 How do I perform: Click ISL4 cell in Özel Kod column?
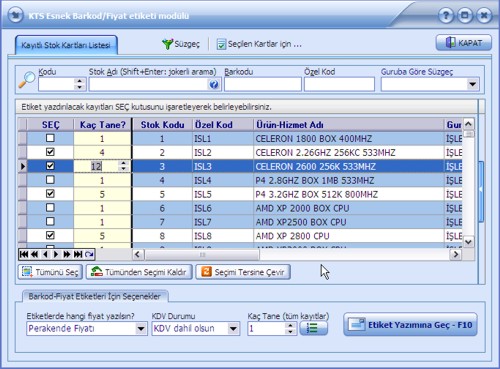pyautogui.click(x=223, y=180)
